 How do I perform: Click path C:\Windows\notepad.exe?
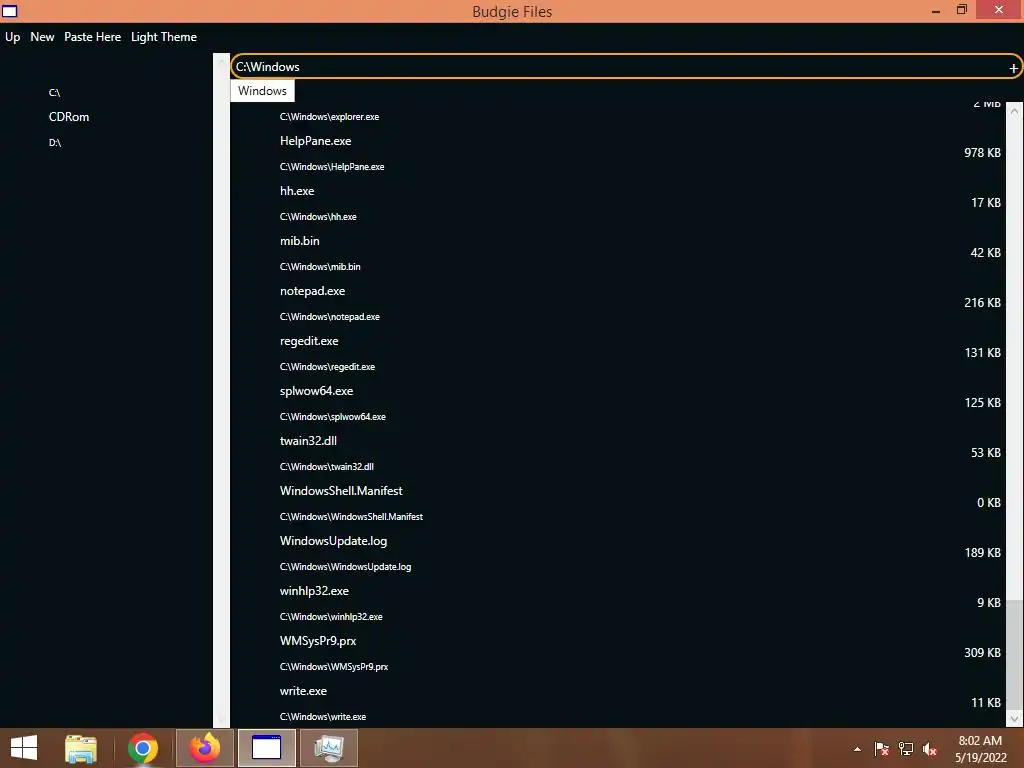pyautogui.click(x=330, y=317)
